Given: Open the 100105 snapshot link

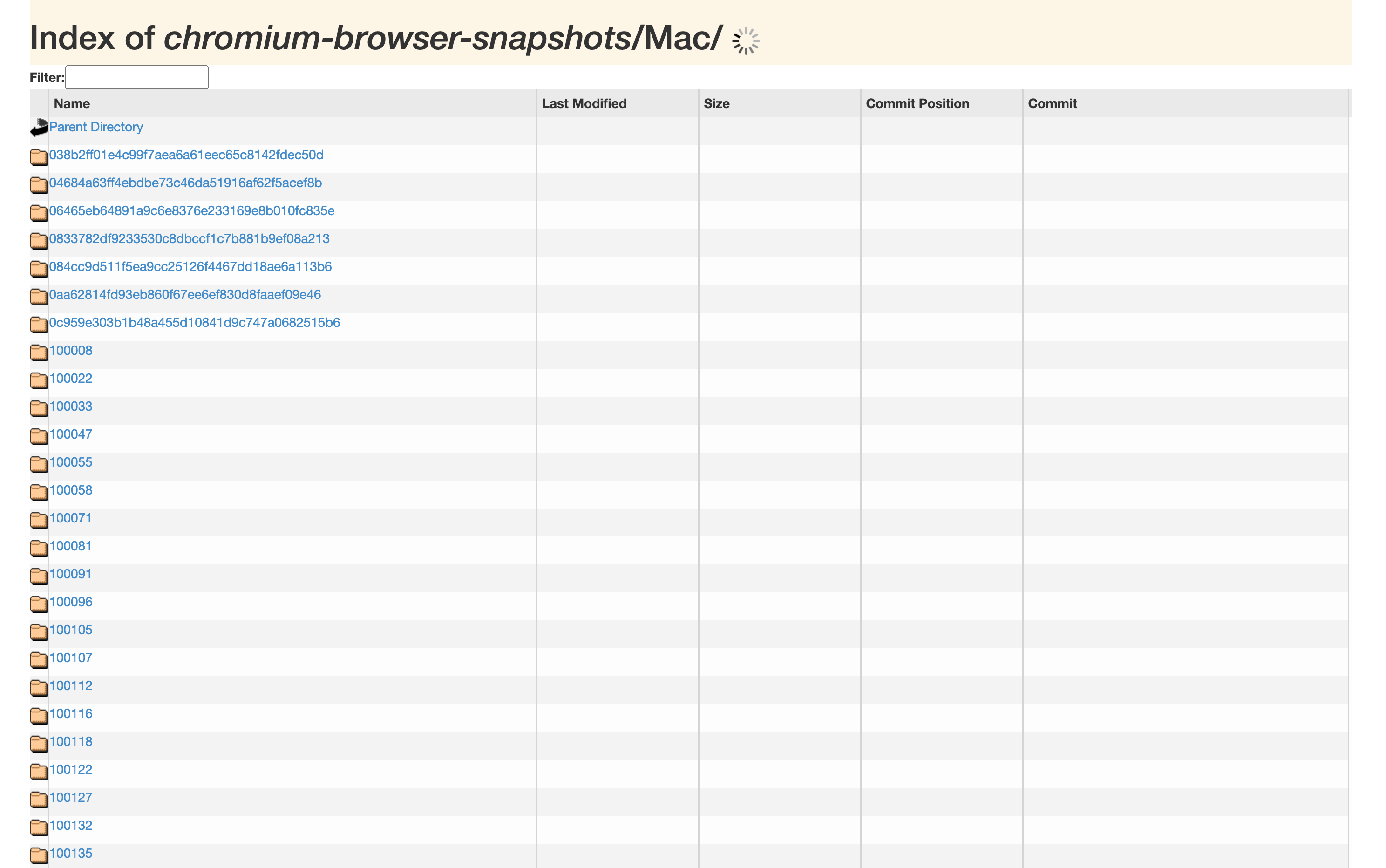Looking at the screenshot, I should [x=71, y=630].
